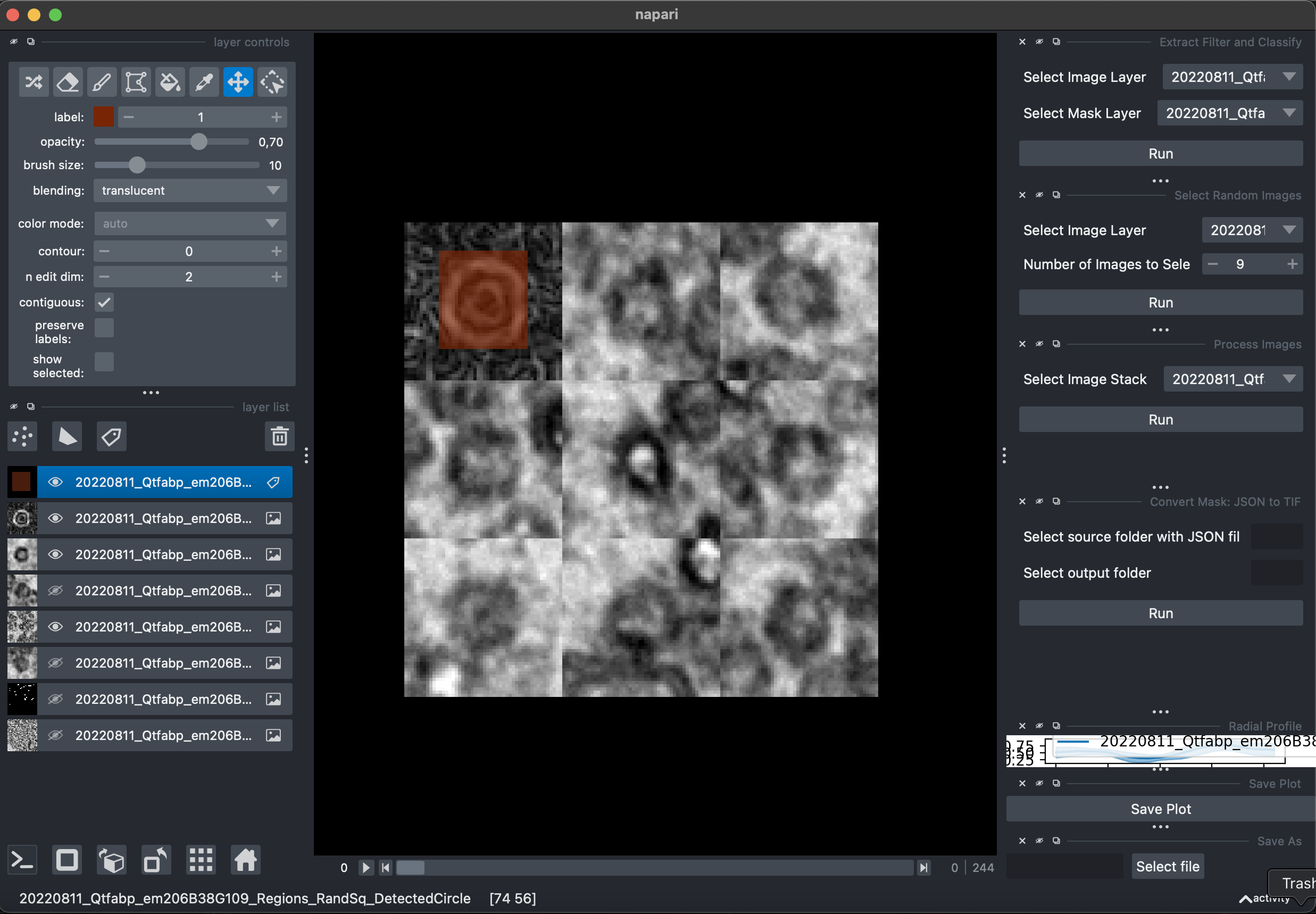Screen dimensions: 1316x914
Task: Adjust the opacity slider
Action: tap(172, 142)
